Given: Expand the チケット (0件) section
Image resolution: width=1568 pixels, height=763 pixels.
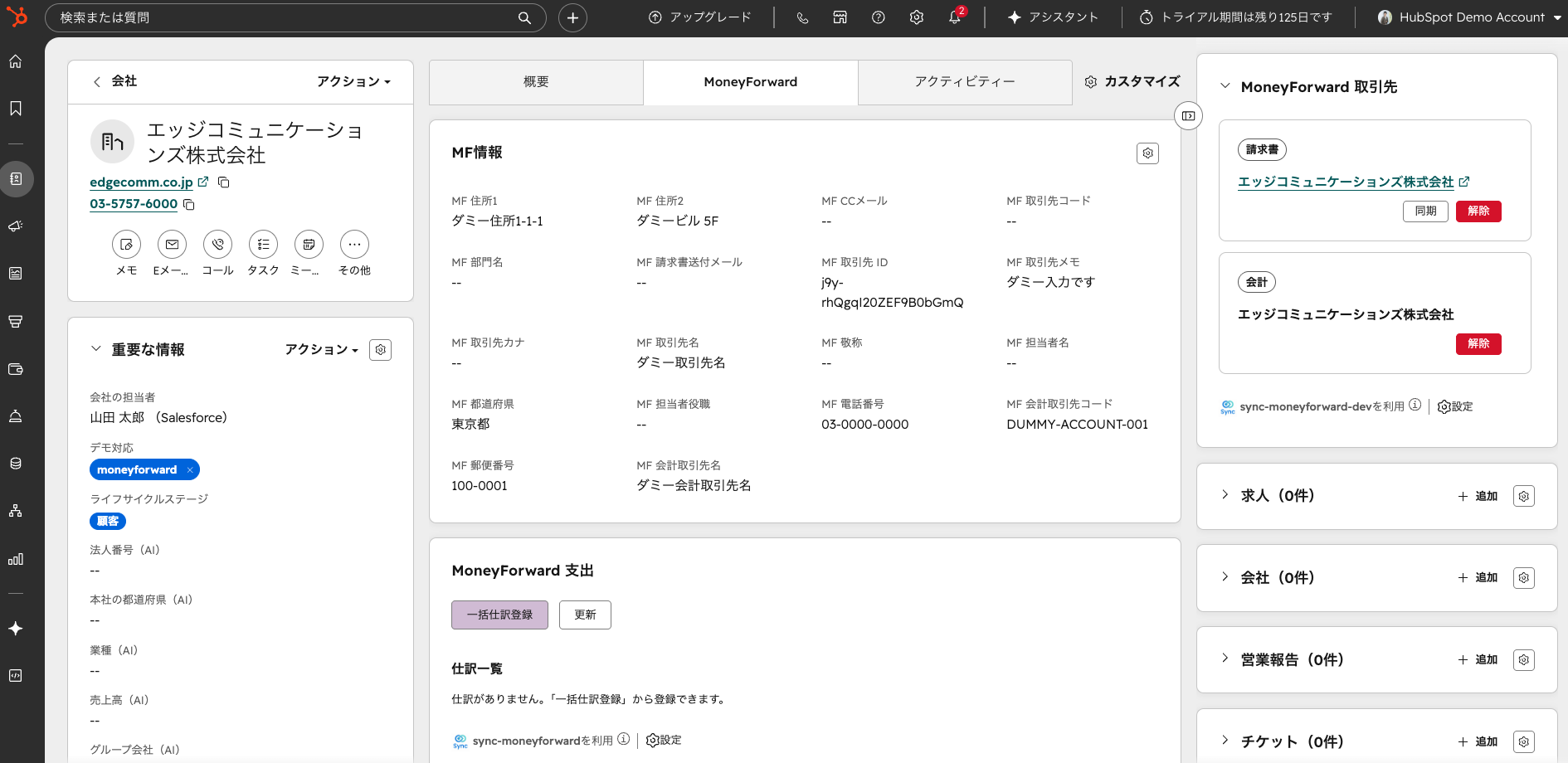Looking at the screenshot, I should point(1225,741).
